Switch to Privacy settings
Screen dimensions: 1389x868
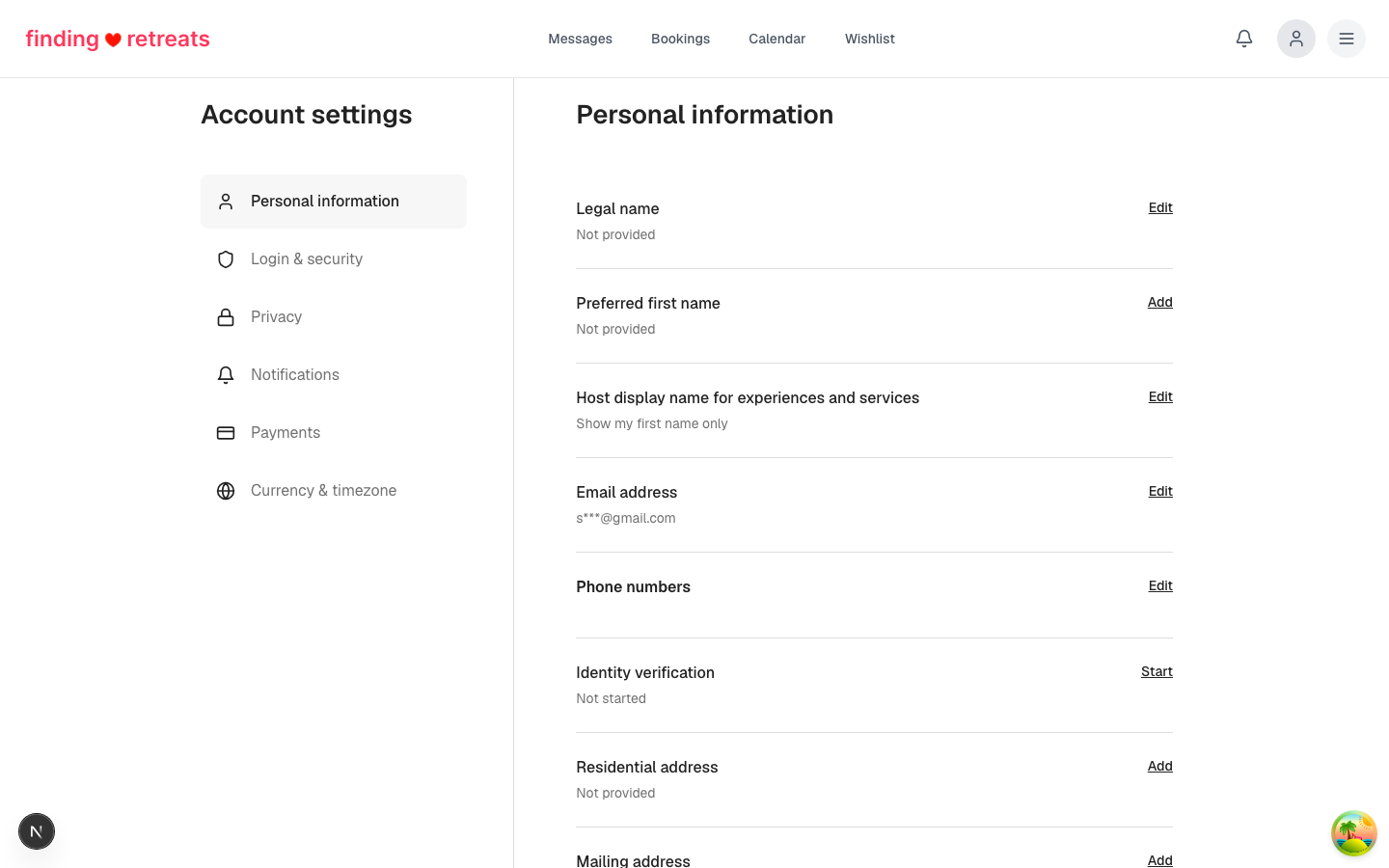click(334, 317)
